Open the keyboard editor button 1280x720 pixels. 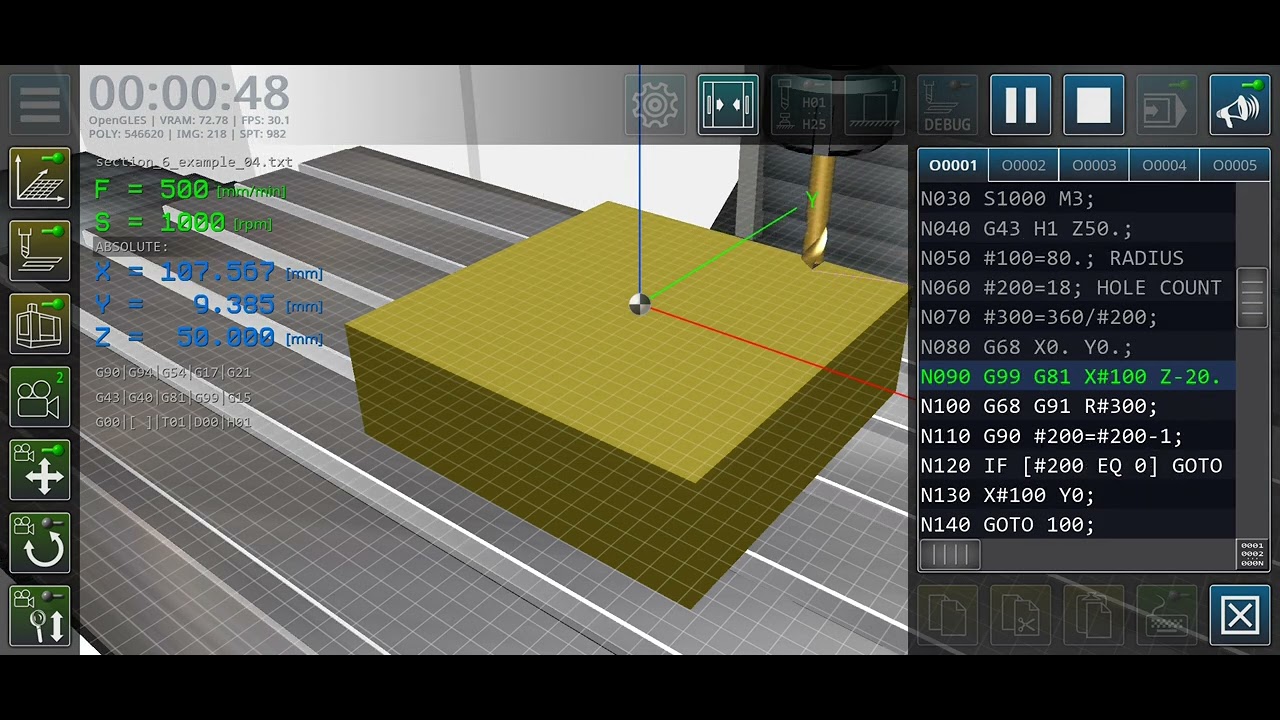point(1166,616)
